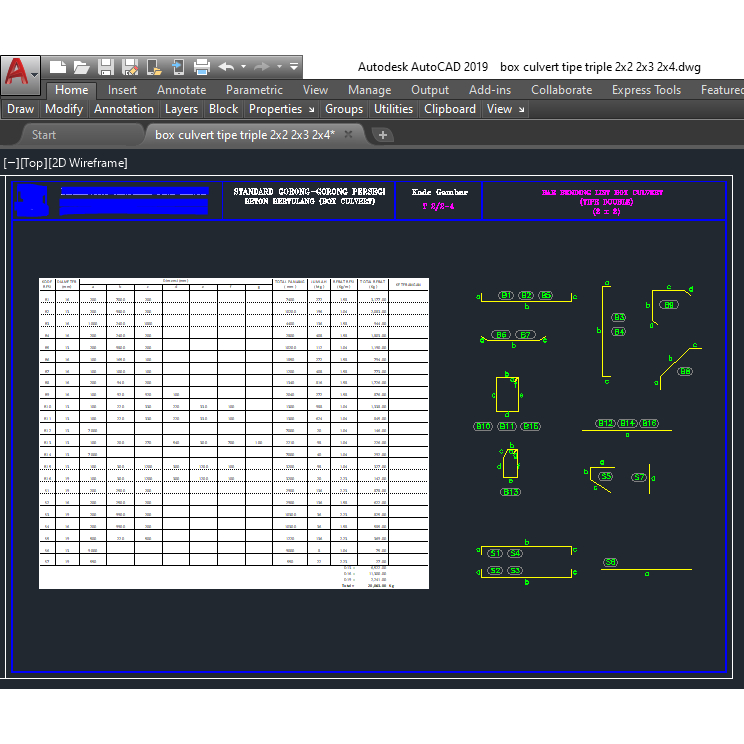Click the [2D Wireframe] visual style label
Image resolution: width=744 pixels, height=744 pixels.
coord(88,163)
